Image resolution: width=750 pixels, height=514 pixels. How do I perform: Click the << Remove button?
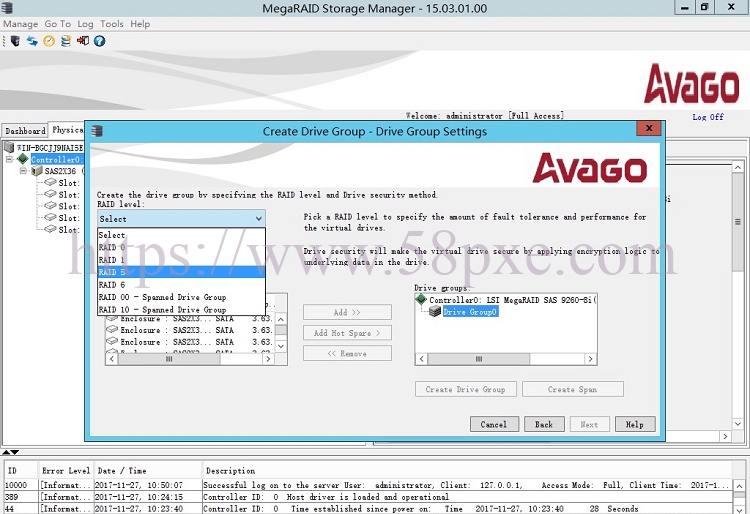tap(347, 353)
